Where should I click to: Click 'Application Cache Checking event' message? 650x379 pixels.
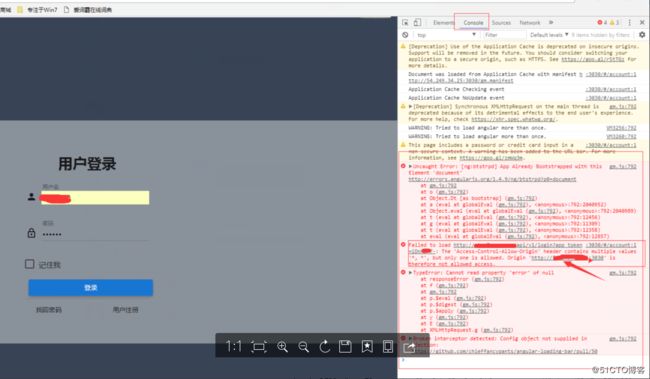pos(456,89)
